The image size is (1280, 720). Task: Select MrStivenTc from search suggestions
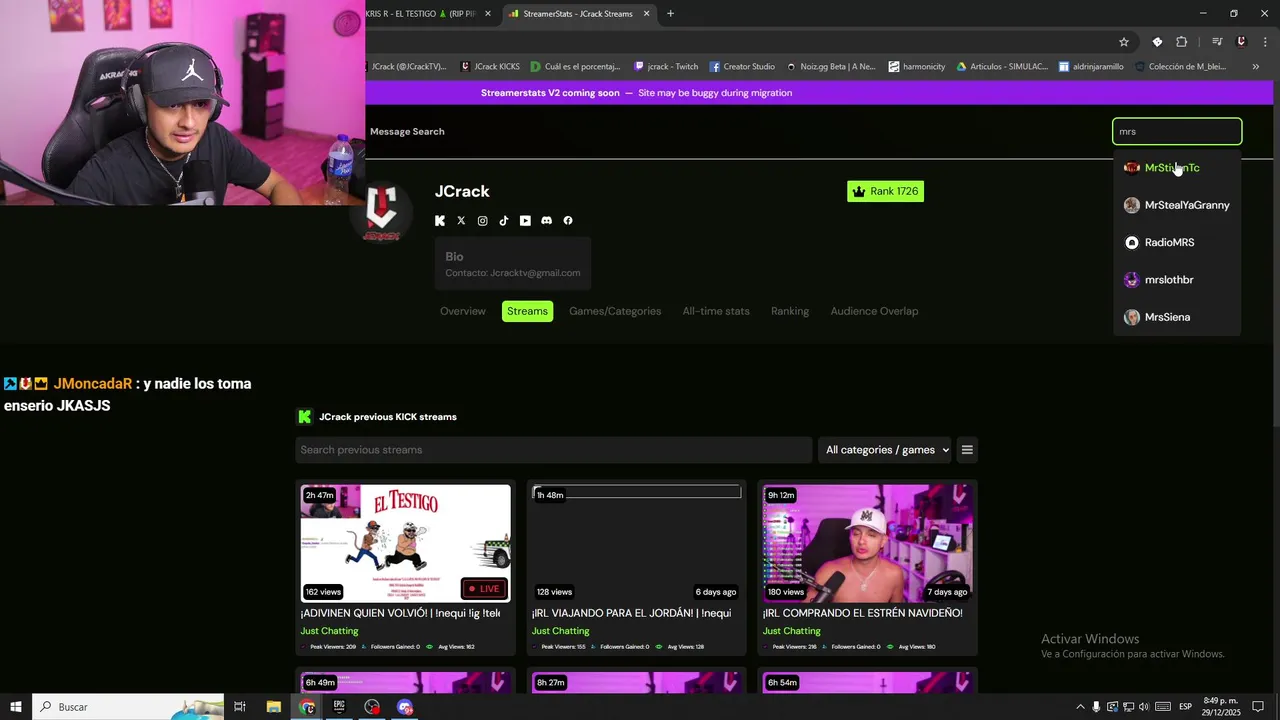point(1177,168)
